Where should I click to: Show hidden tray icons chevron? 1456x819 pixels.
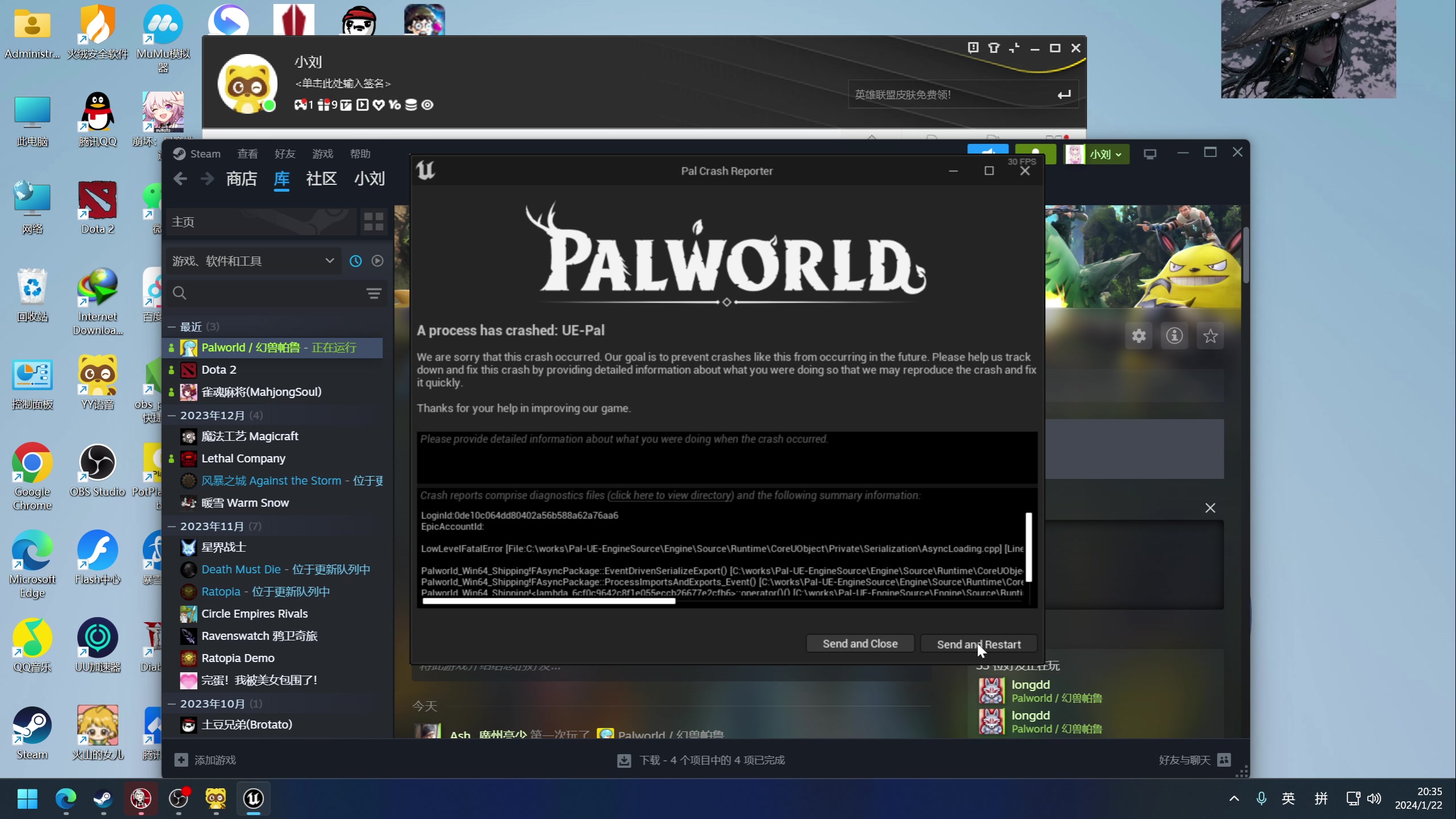coord(1234,799)
